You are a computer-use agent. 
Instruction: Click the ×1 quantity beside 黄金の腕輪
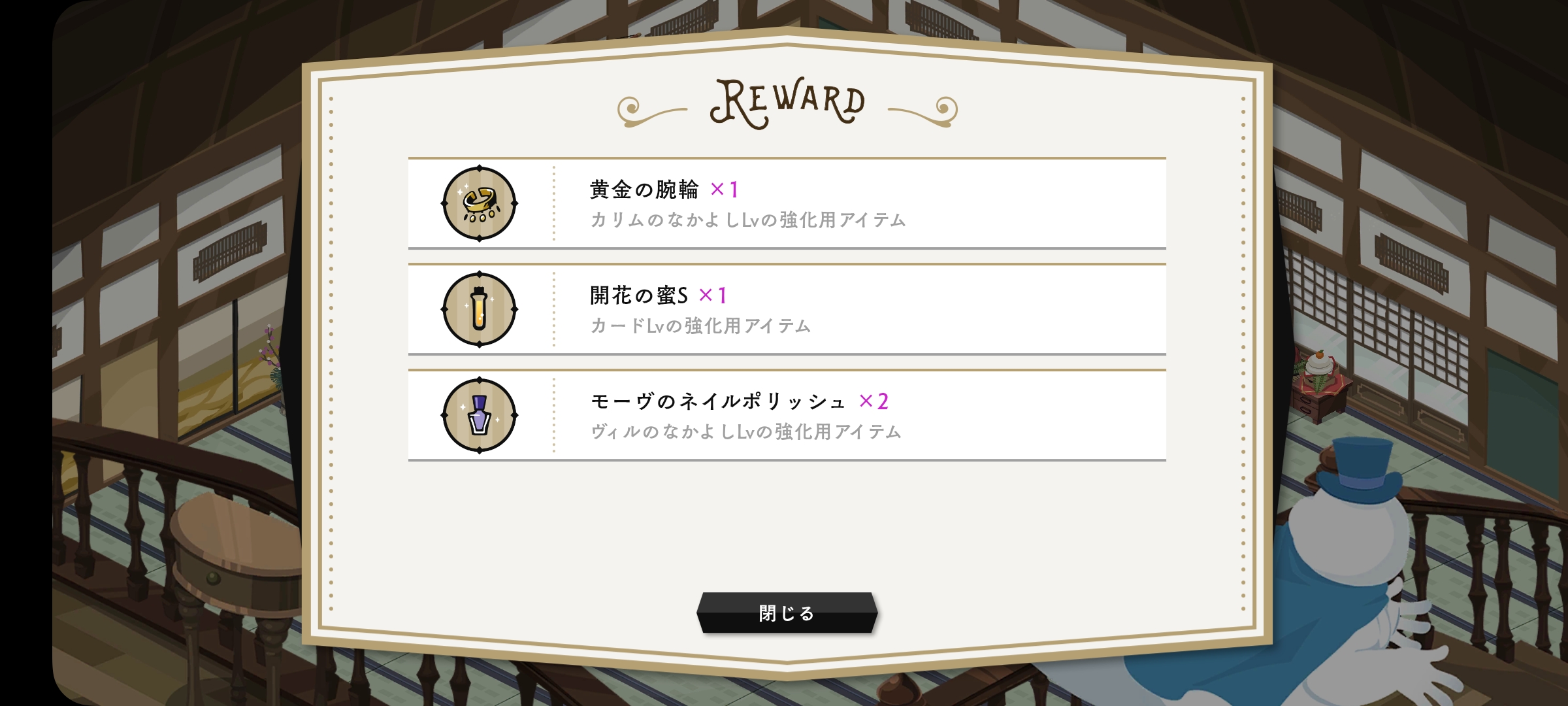tap(725, 190)
